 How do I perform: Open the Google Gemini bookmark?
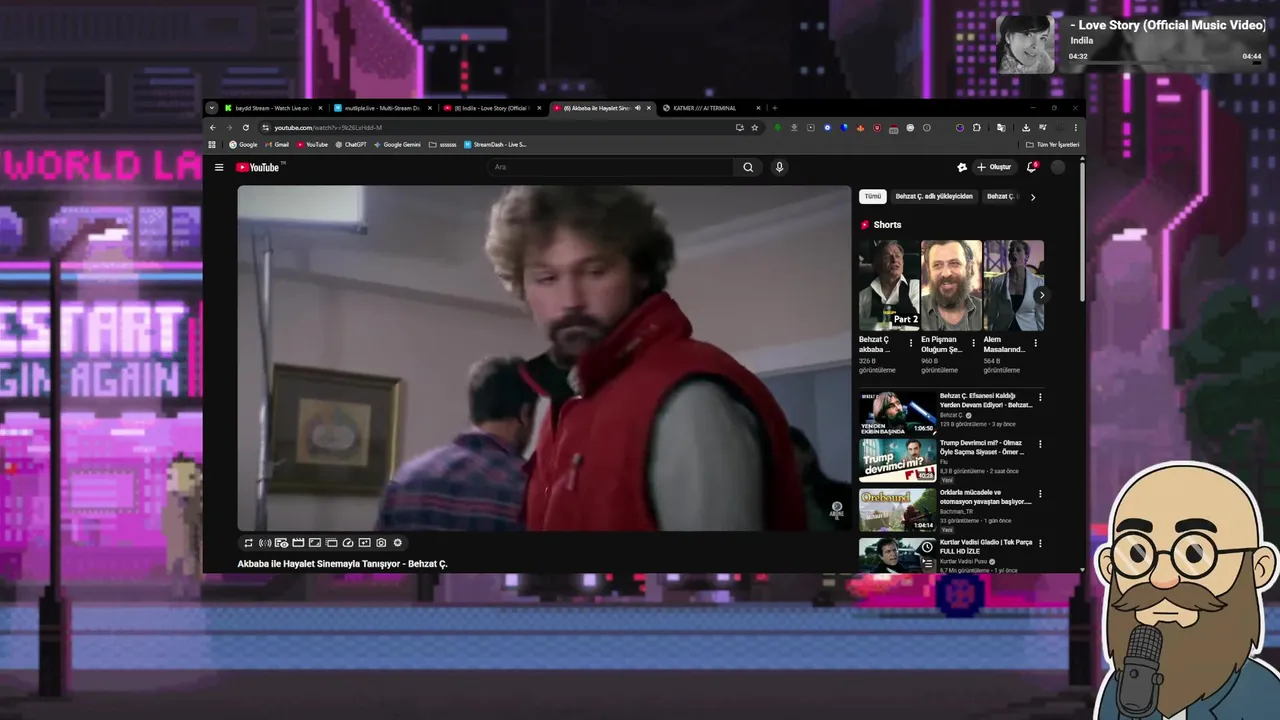pos(397,144)
